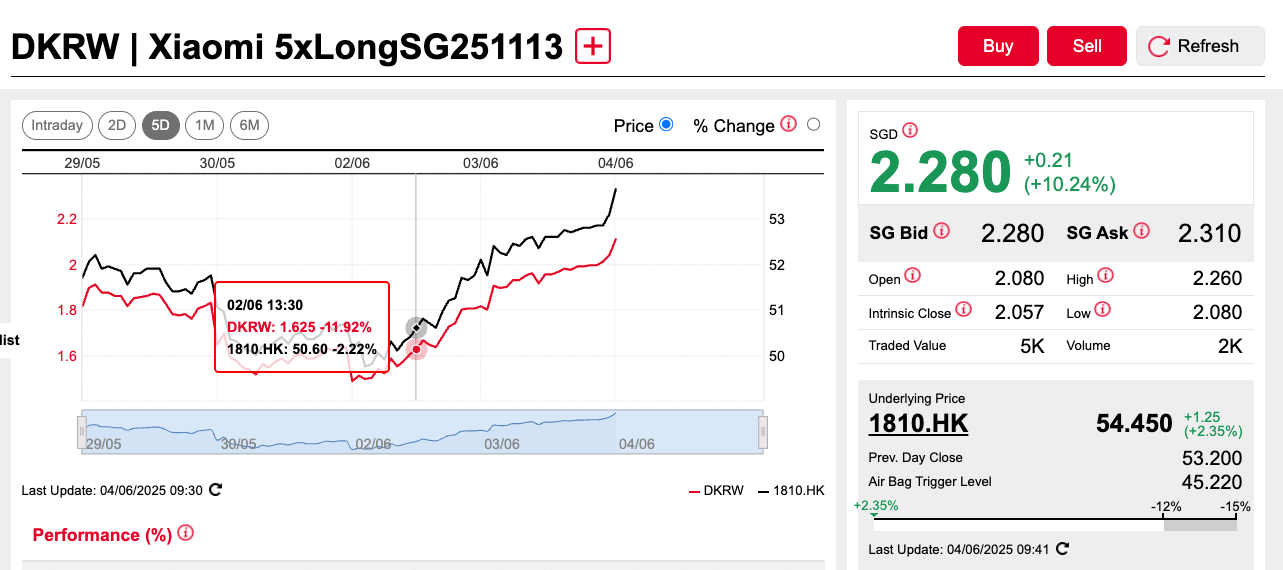Open info icon beside Intrinsic Close
1283x570 pixels.
[963, 310]
